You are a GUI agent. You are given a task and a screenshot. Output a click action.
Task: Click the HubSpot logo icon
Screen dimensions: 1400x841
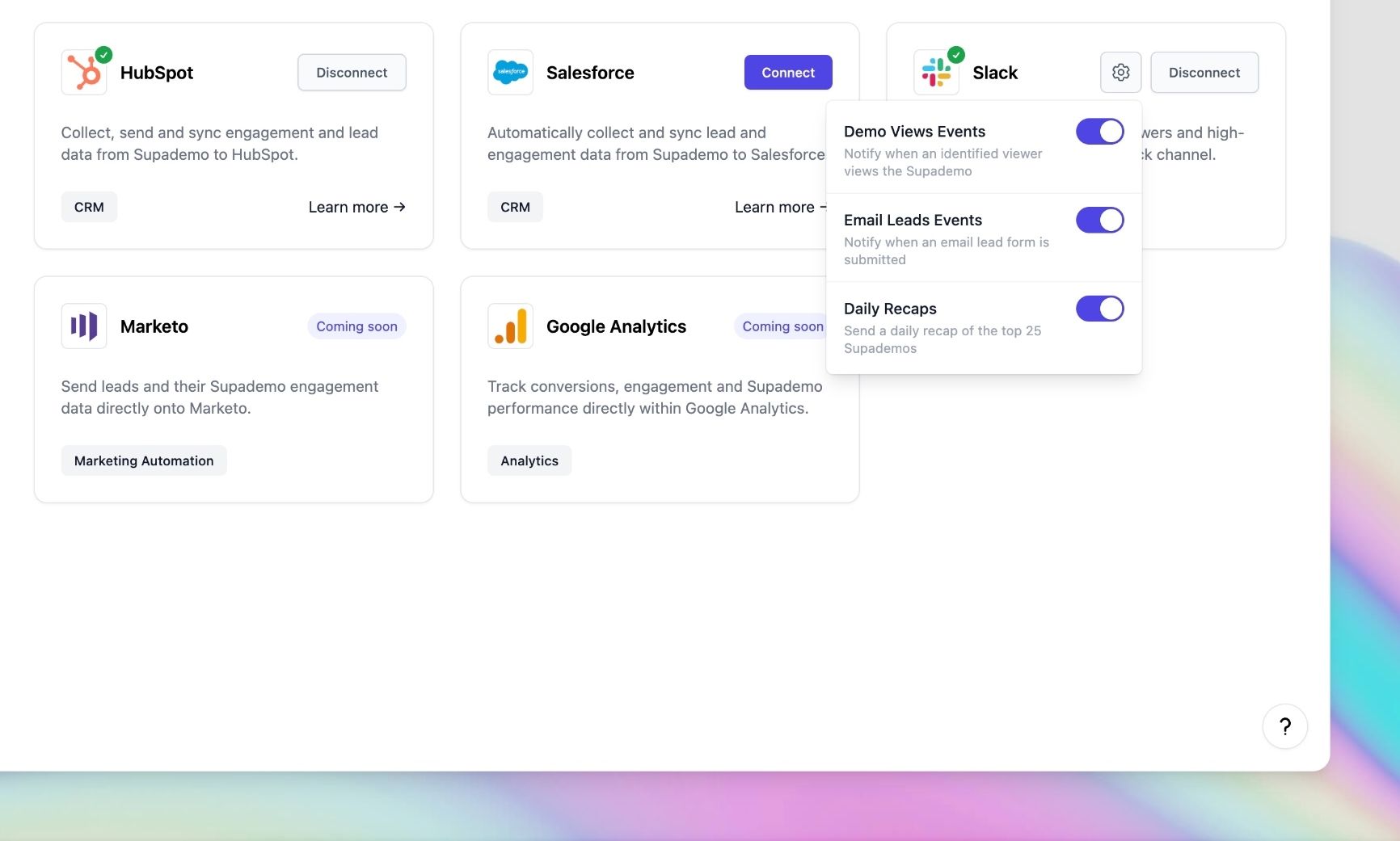point(84,73)
